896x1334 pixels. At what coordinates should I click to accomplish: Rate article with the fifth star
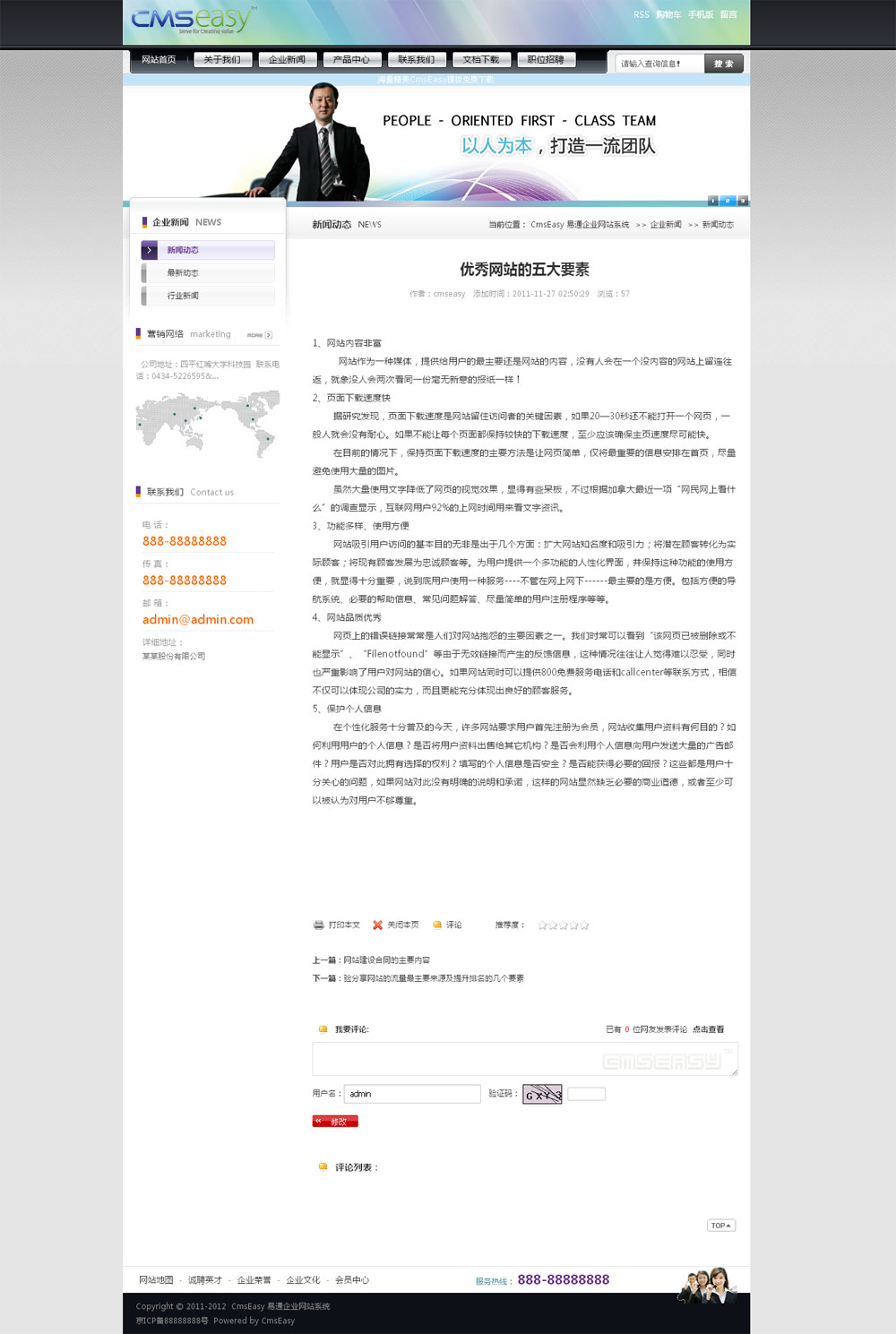tap(584, 925)
